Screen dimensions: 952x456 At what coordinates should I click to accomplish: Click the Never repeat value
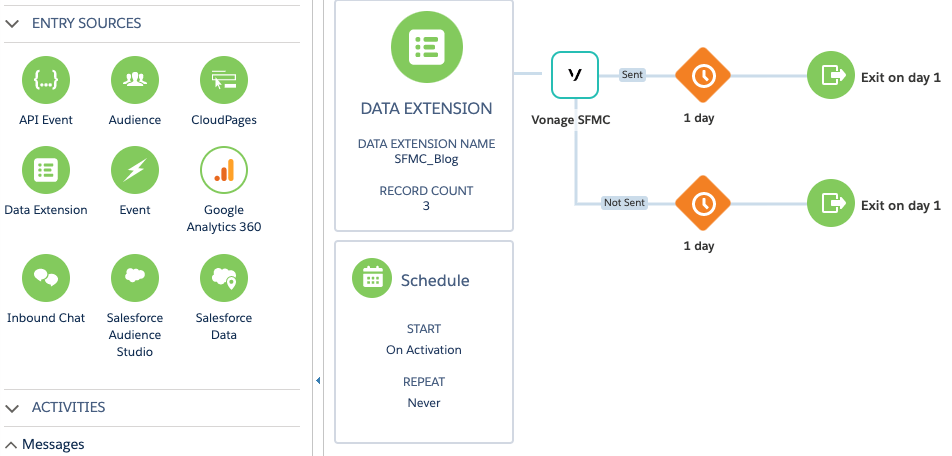(x=424, y=403)
